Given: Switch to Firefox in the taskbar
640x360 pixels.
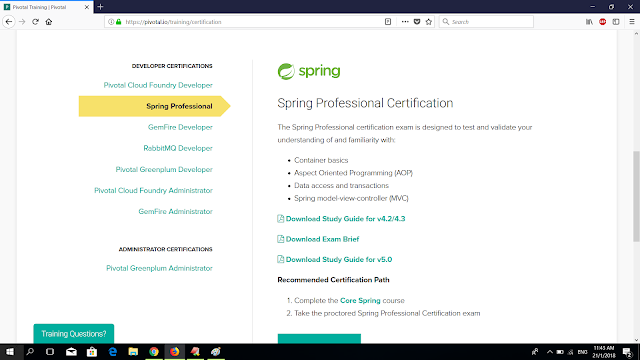Looking at the screenshot, I should [175, 352].
